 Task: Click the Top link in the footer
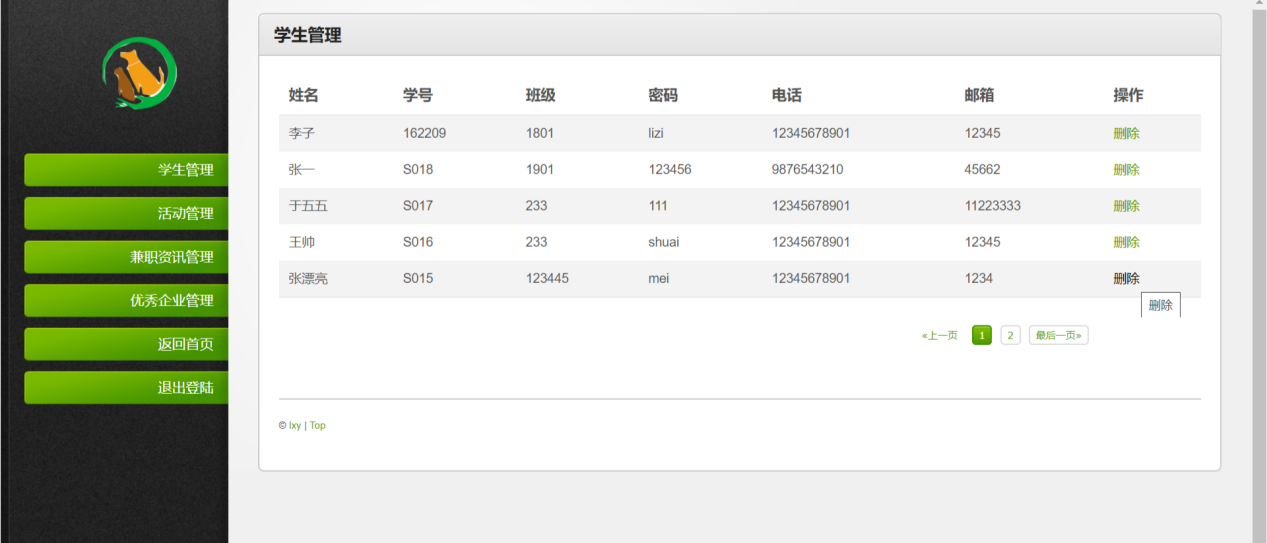click(x=318, y=426)
